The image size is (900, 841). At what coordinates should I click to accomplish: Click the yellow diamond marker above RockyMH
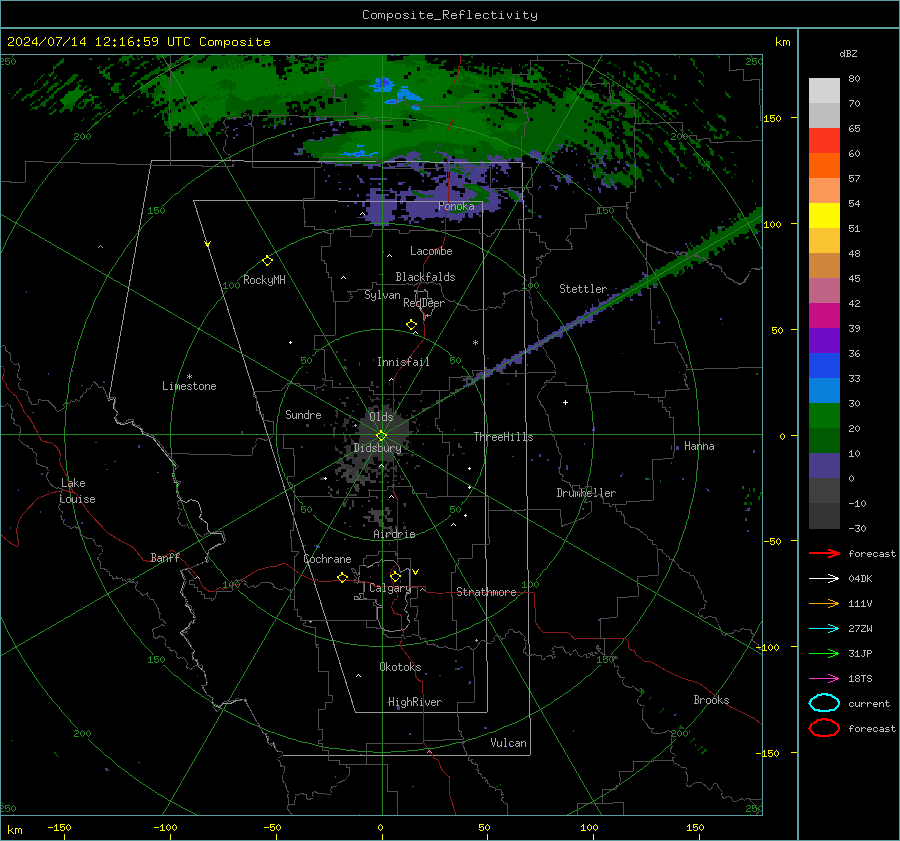267,261
